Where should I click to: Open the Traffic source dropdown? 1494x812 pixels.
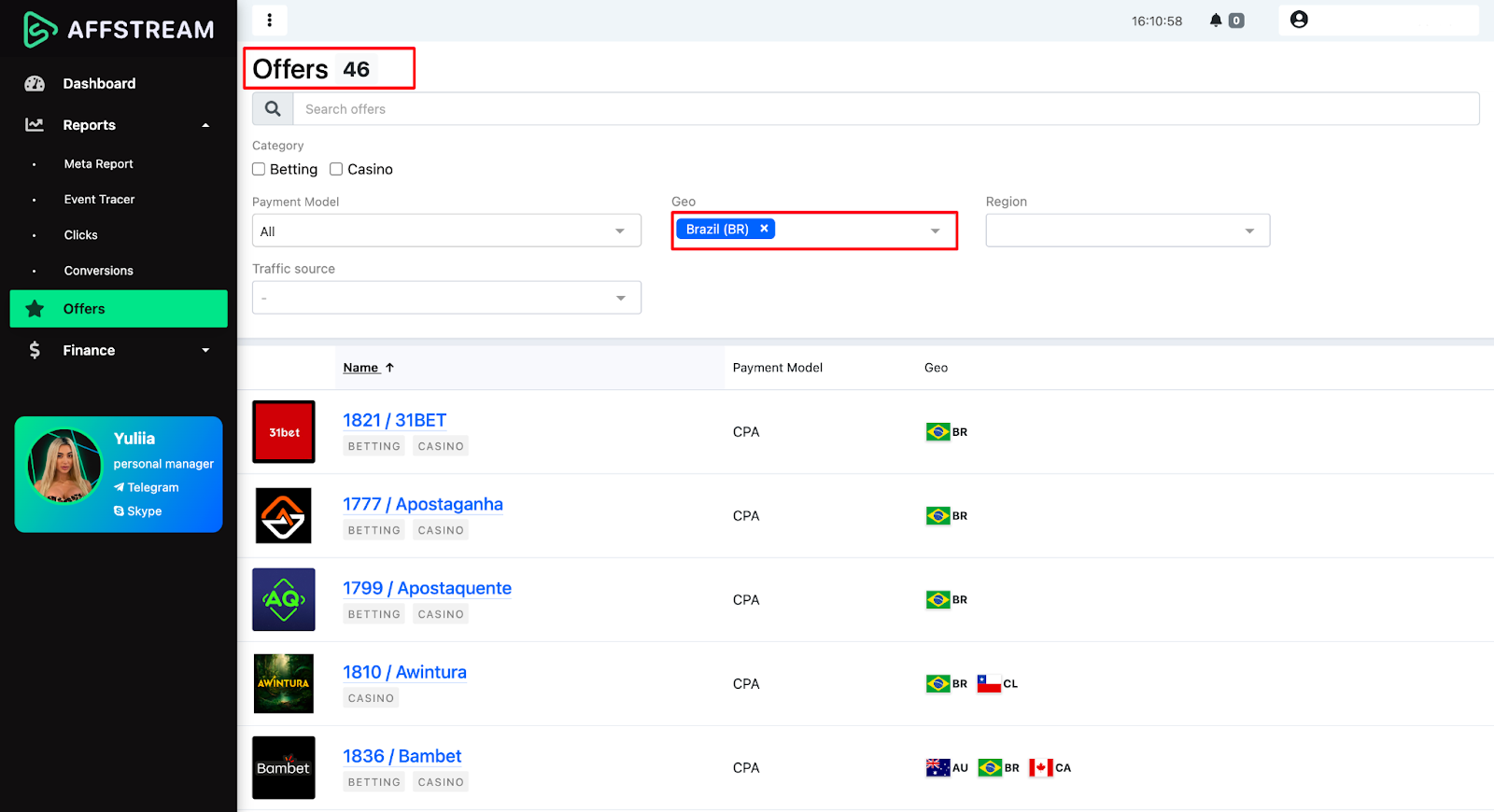point(446,298)
